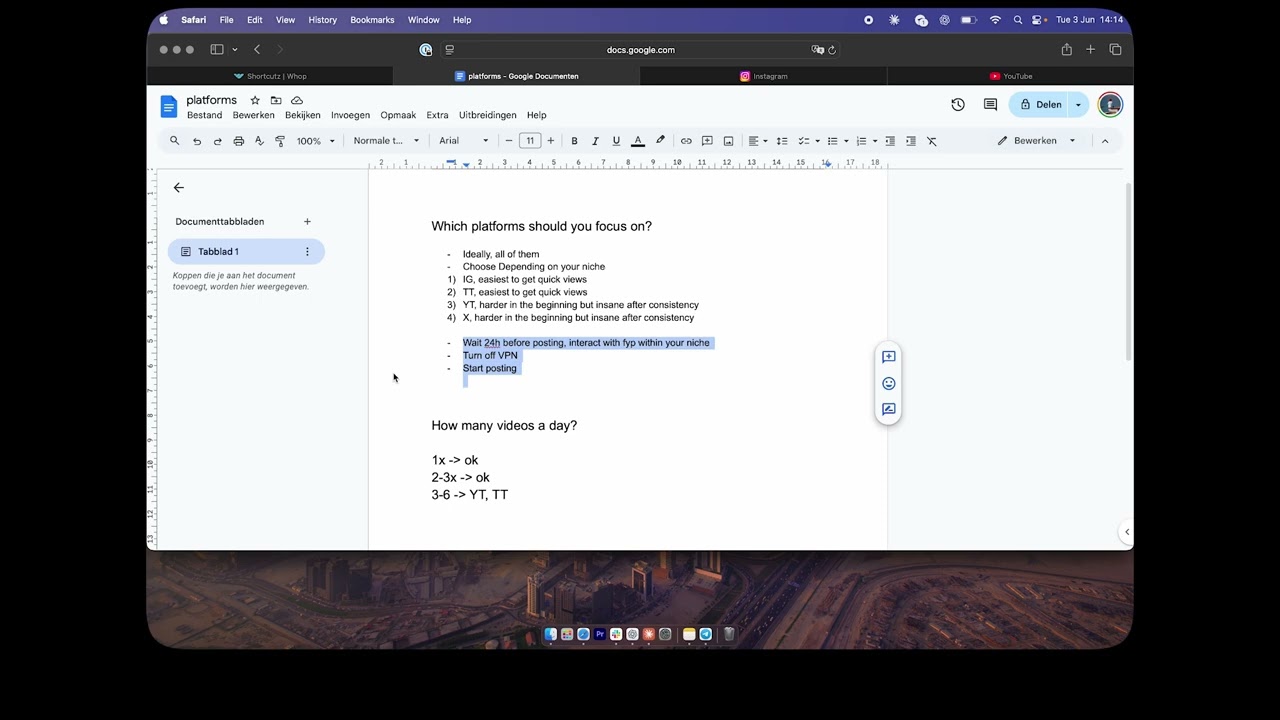
Task: Open the Invoegen menu
Action: pyautogui.click(x=351, y=115)
